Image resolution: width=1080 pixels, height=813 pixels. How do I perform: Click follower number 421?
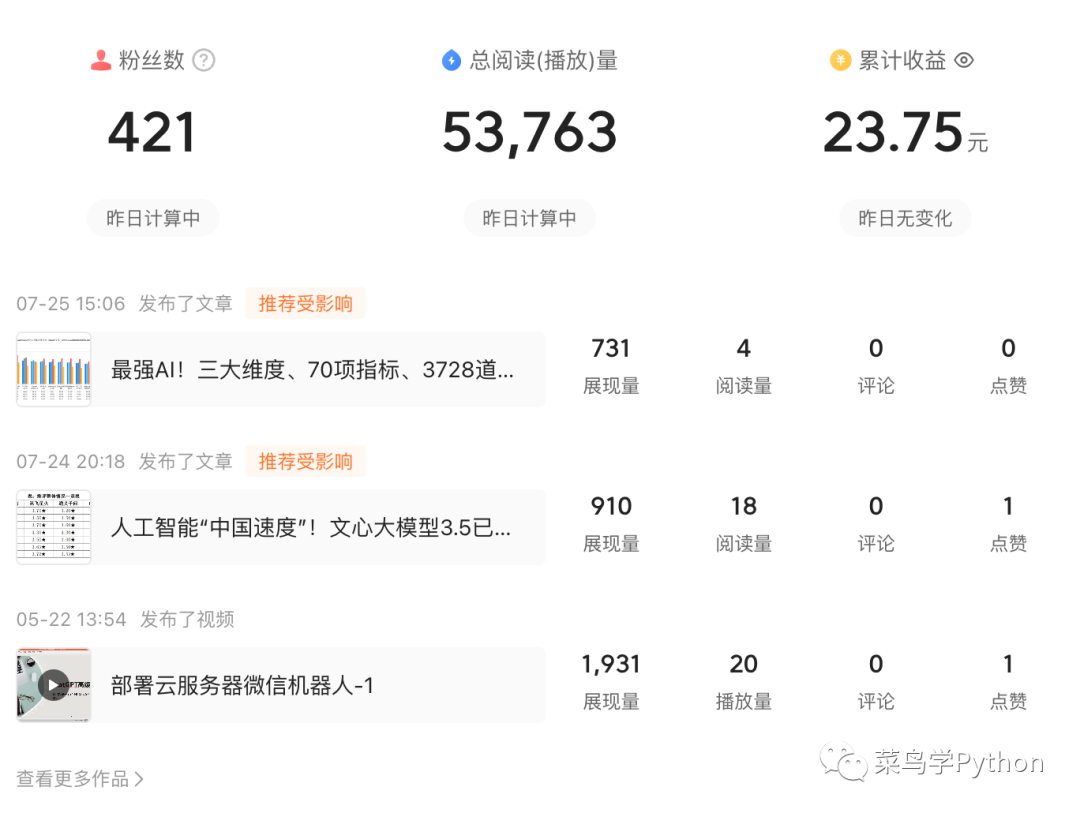pos(152,132)
